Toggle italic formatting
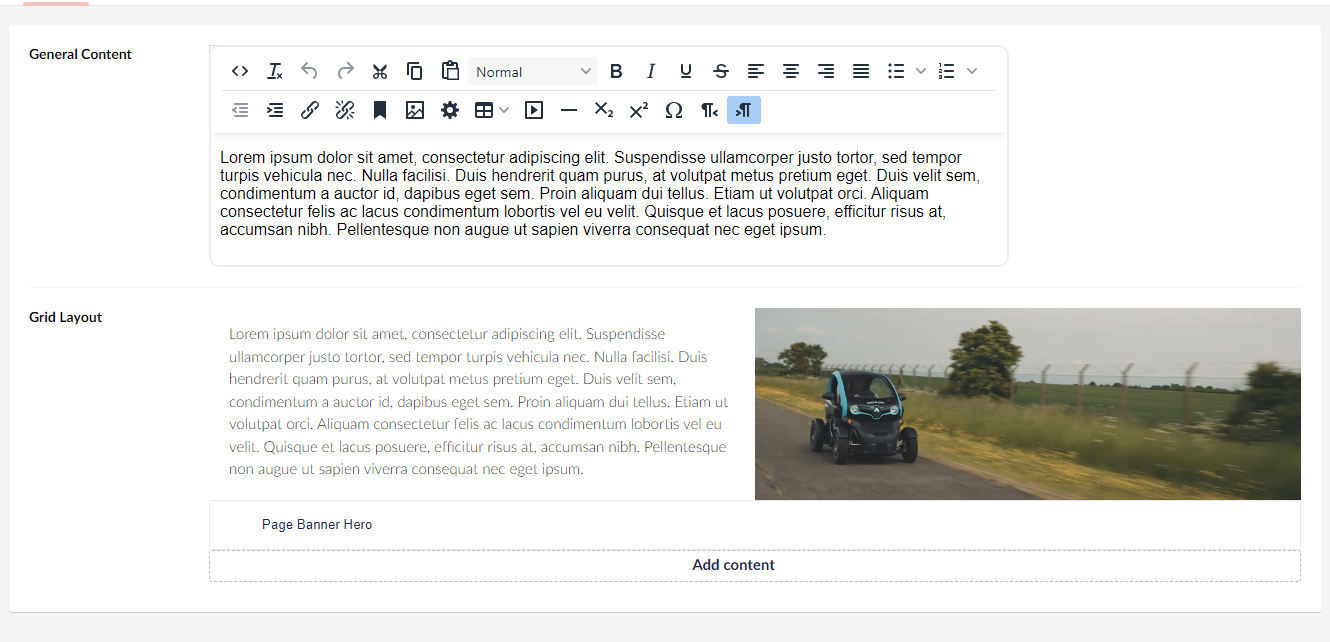This screenshot has height=642, width=1330. pyautogui.click(x=651, y=71)
